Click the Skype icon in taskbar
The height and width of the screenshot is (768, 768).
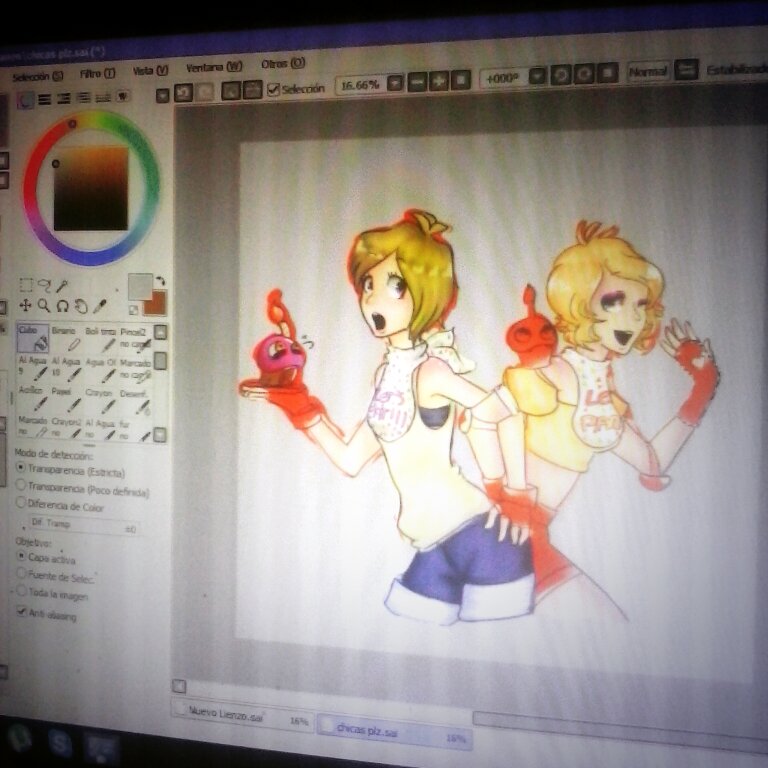coord(60,743)
